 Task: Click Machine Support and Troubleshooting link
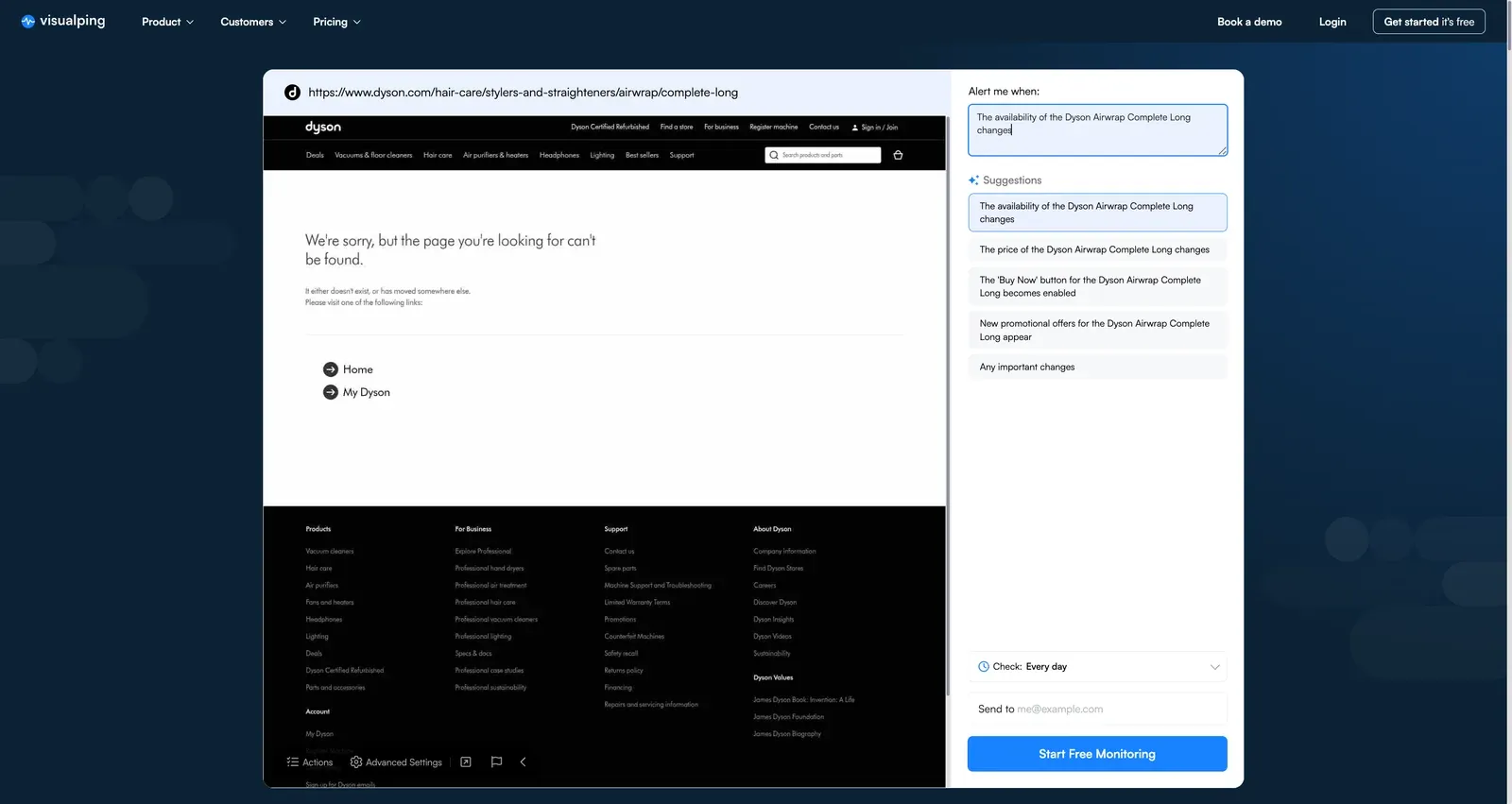click(x=658, y=586)
